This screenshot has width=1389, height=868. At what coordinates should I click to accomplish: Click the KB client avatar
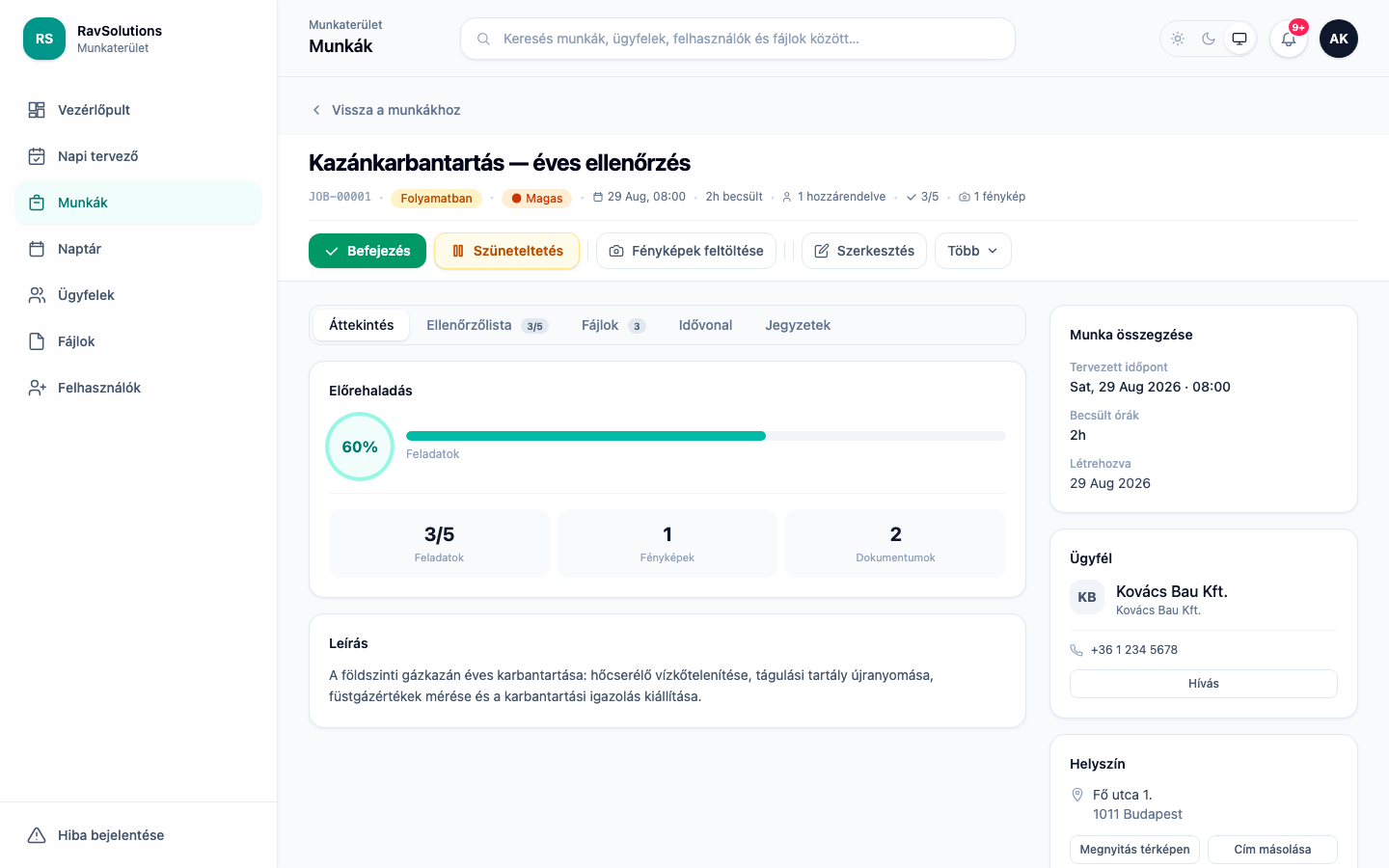[1087, 597]
